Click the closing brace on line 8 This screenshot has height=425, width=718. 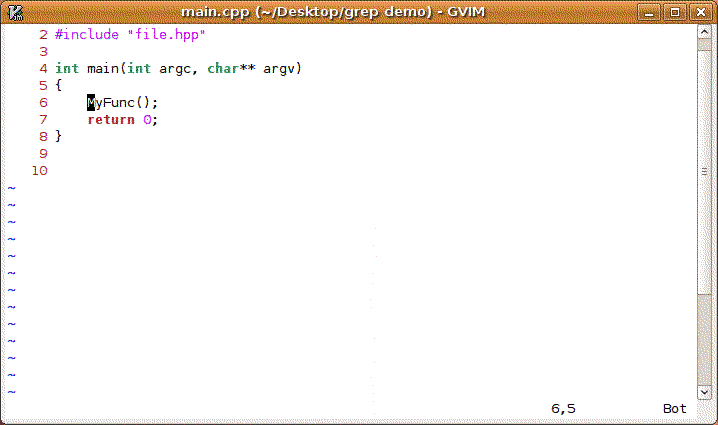click(58, 136)
